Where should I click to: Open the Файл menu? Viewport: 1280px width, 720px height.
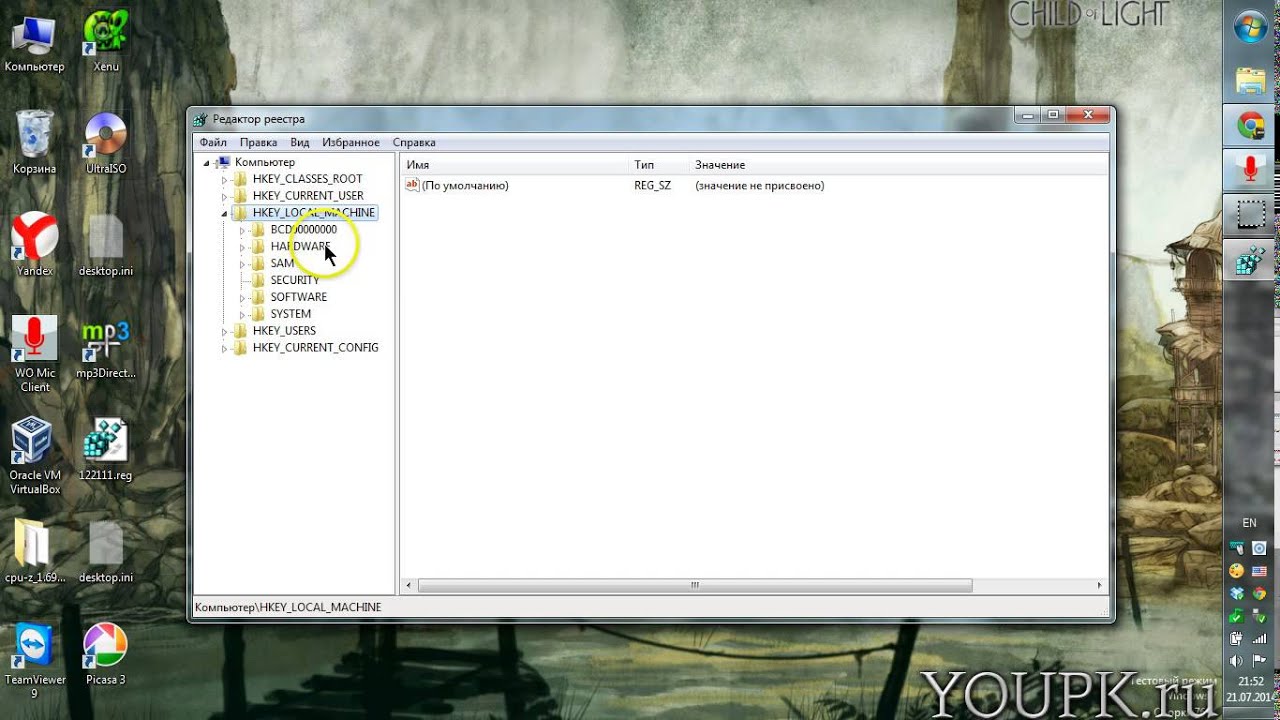coord(213,142)
